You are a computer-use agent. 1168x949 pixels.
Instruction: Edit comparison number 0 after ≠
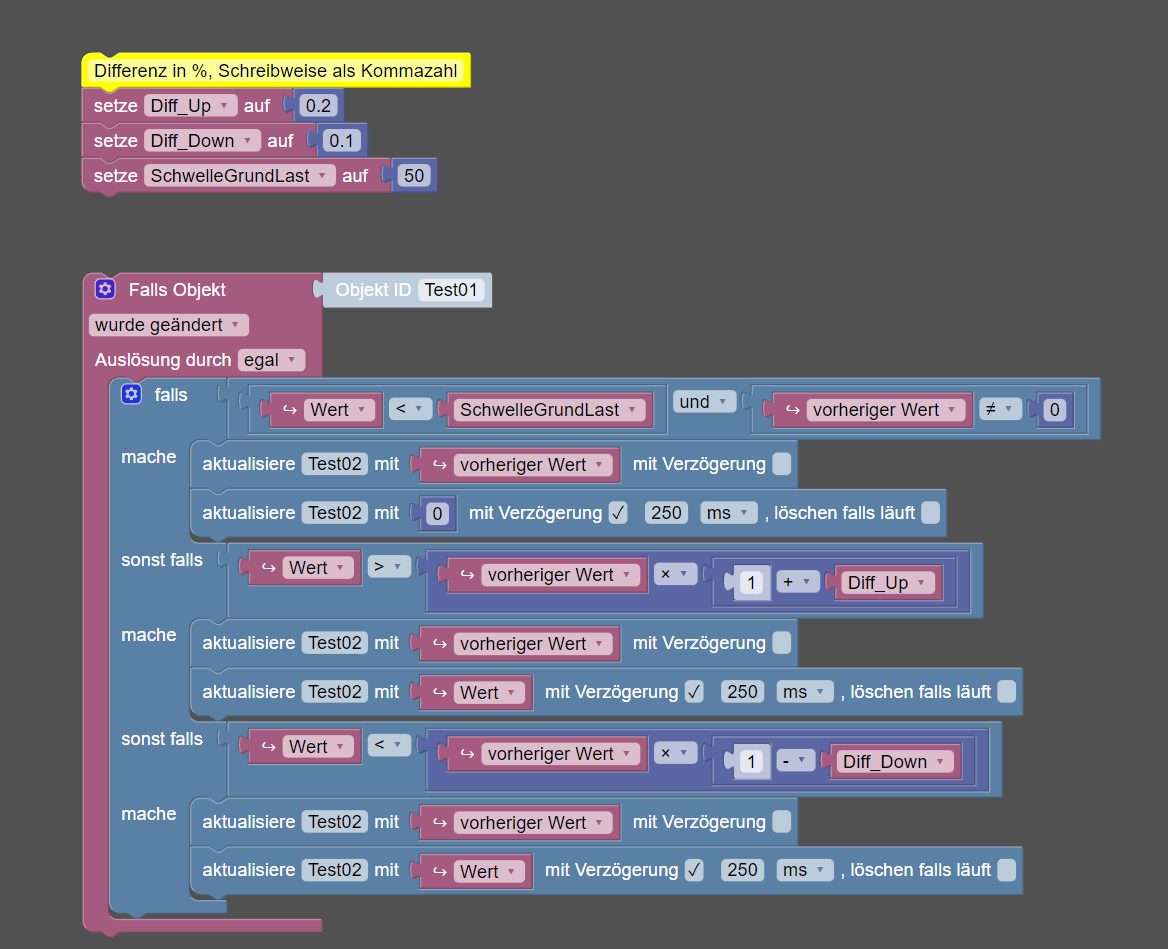(x=1054, y=410)
